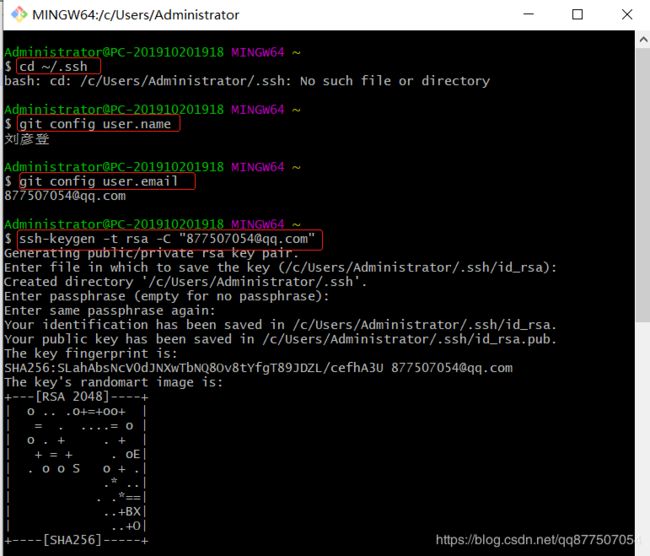Click "The key's randomart image is:" line

click(114, 382)
